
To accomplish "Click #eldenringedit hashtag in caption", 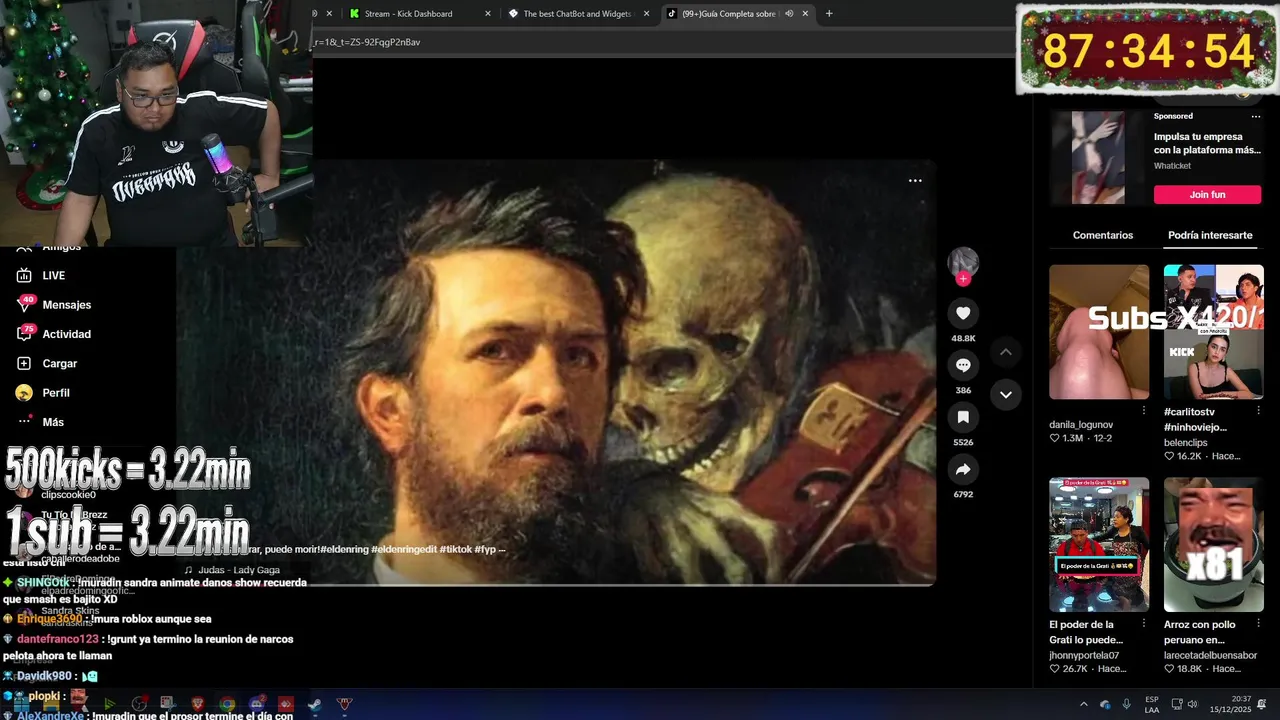I will tap(405, 550).
